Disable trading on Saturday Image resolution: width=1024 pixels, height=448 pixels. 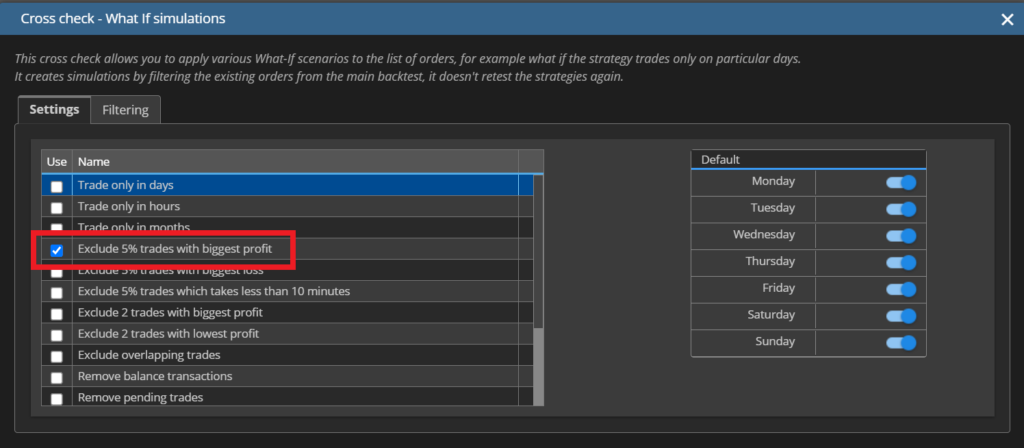[901, 316]
